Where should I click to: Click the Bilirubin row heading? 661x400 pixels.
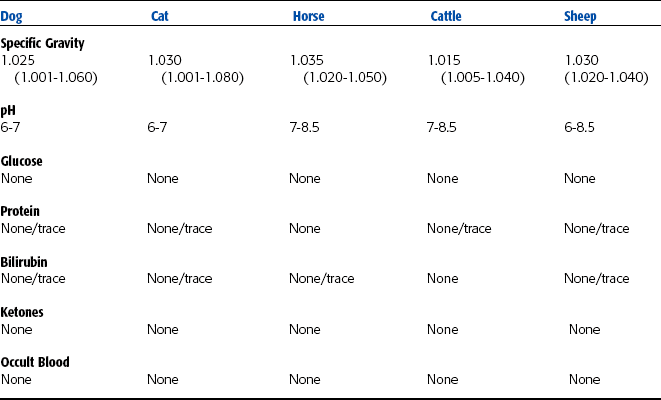[x=24, y=262]
